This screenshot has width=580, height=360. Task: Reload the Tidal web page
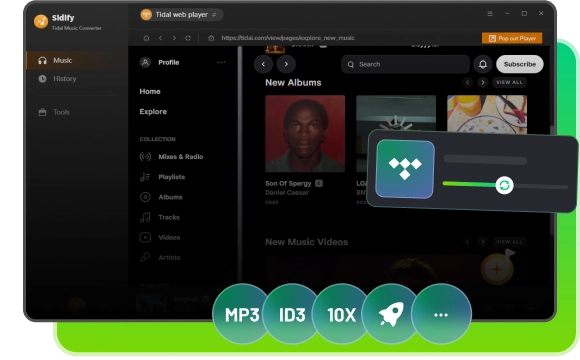pyautogui.click(x=188, y=38)
